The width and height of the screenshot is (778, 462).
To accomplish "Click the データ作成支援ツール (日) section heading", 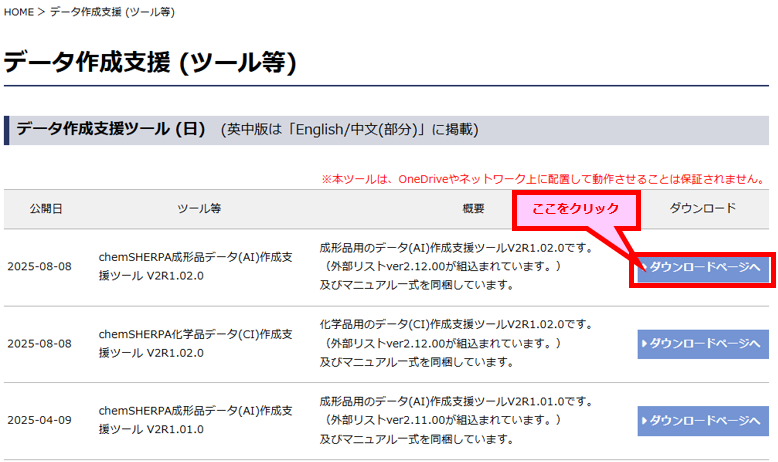I will 111,129.
